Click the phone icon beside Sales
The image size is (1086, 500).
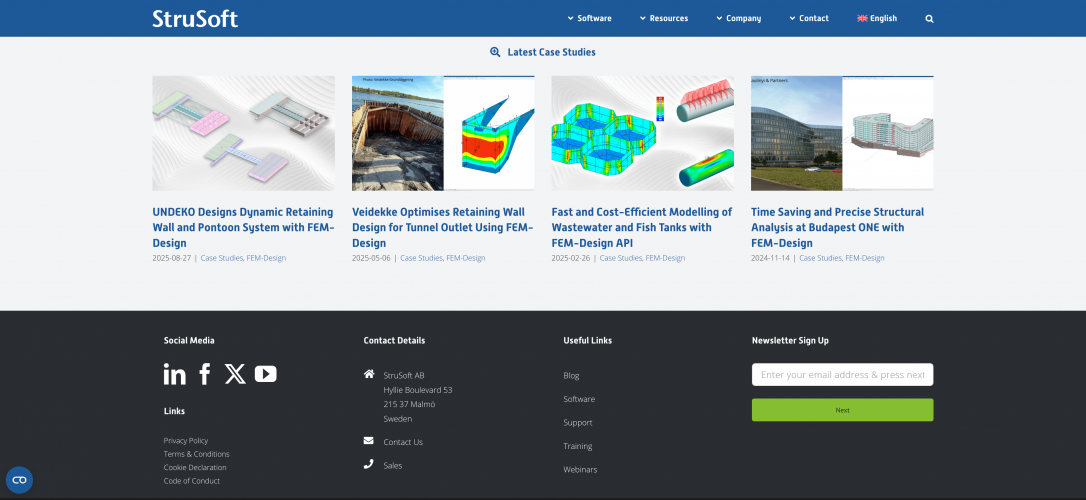368,464
